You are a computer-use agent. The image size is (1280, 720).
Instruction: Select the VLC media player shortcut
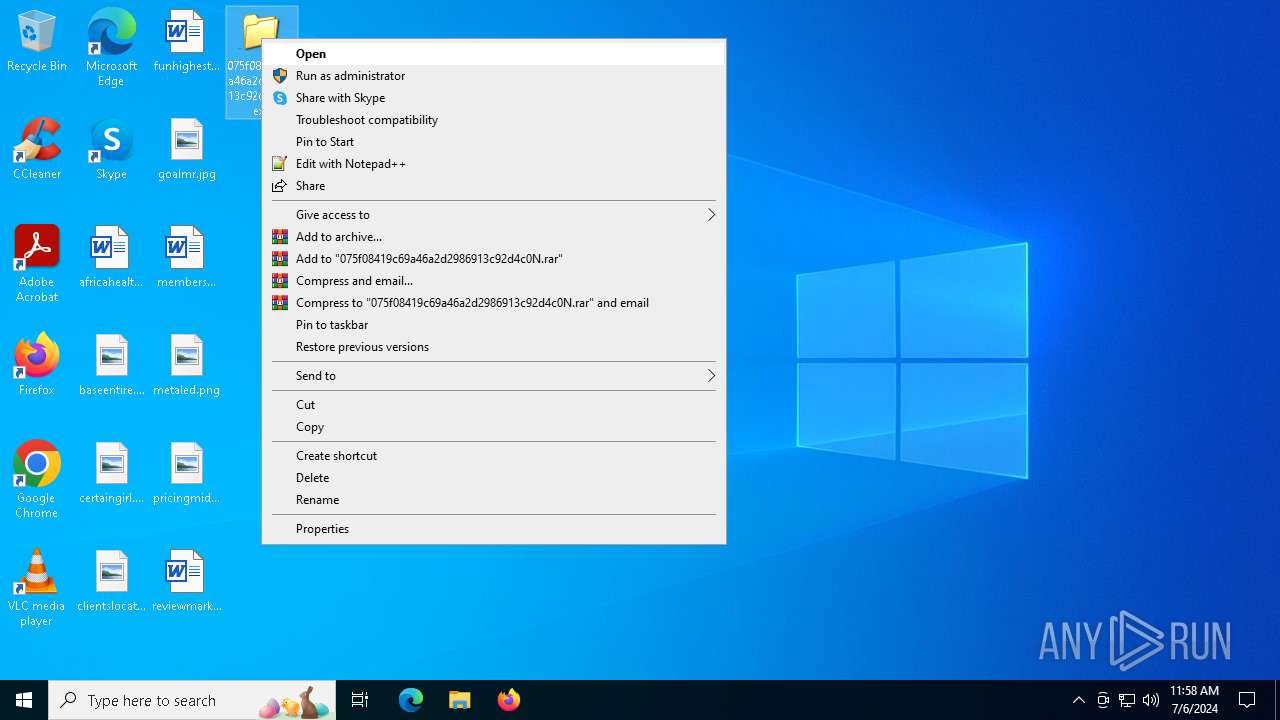click(37, 588)
